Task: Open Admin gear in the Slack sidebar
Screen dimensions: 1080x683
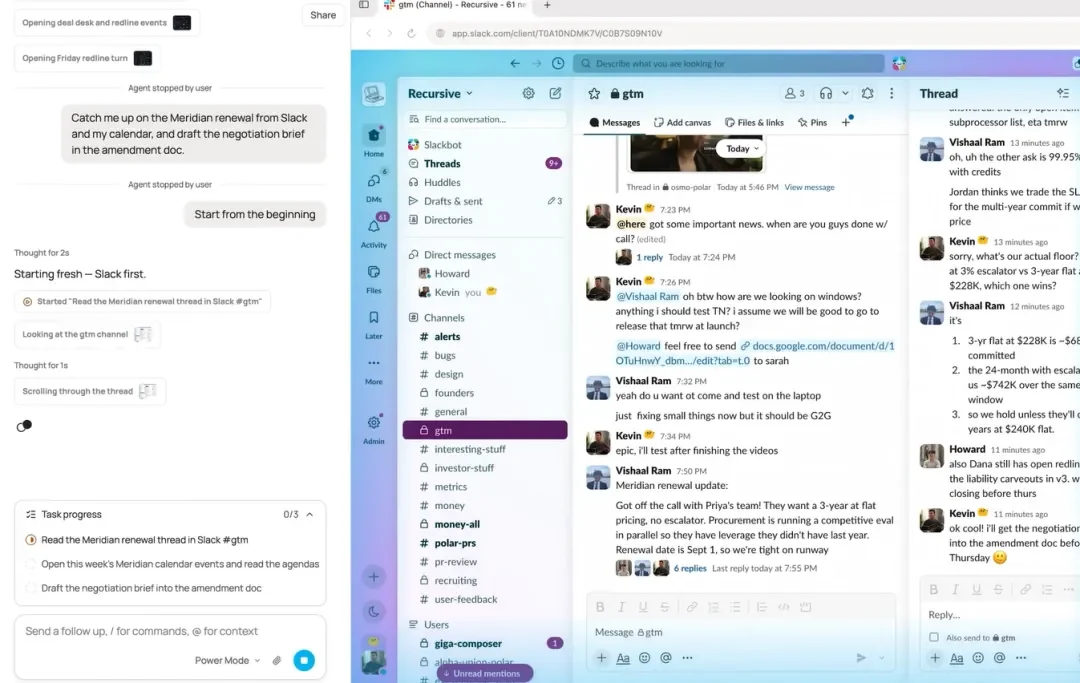Action: click(x=374, y=428)
